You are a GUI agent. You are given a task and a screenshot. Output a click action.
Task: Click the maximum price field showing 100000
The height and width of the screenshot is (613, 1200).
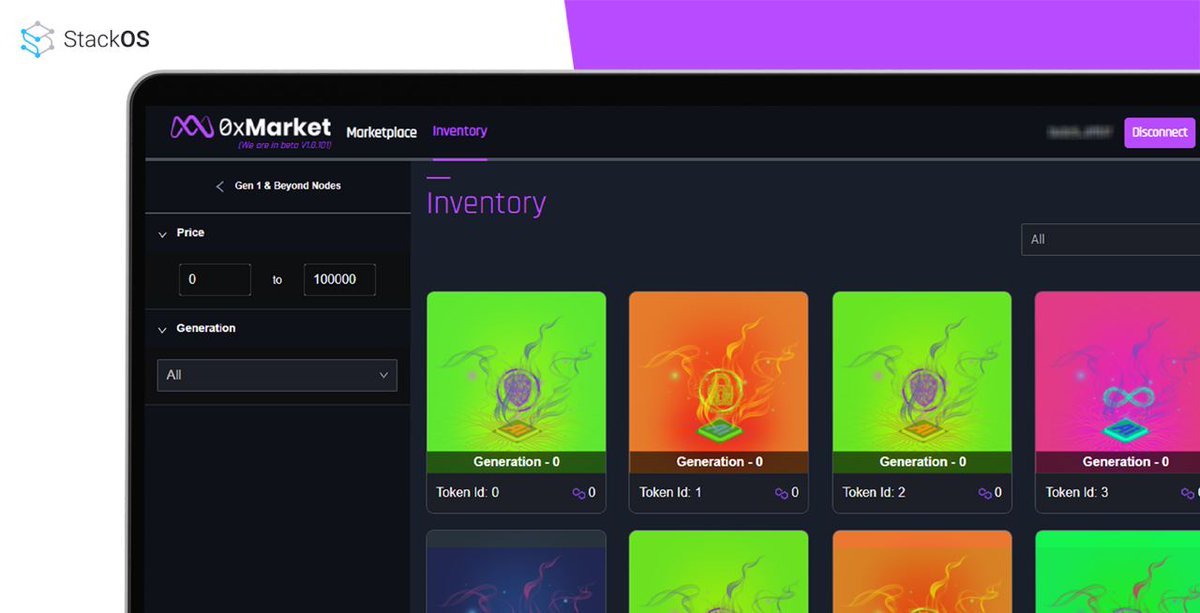pyautogui.click(x=339, y=280)
